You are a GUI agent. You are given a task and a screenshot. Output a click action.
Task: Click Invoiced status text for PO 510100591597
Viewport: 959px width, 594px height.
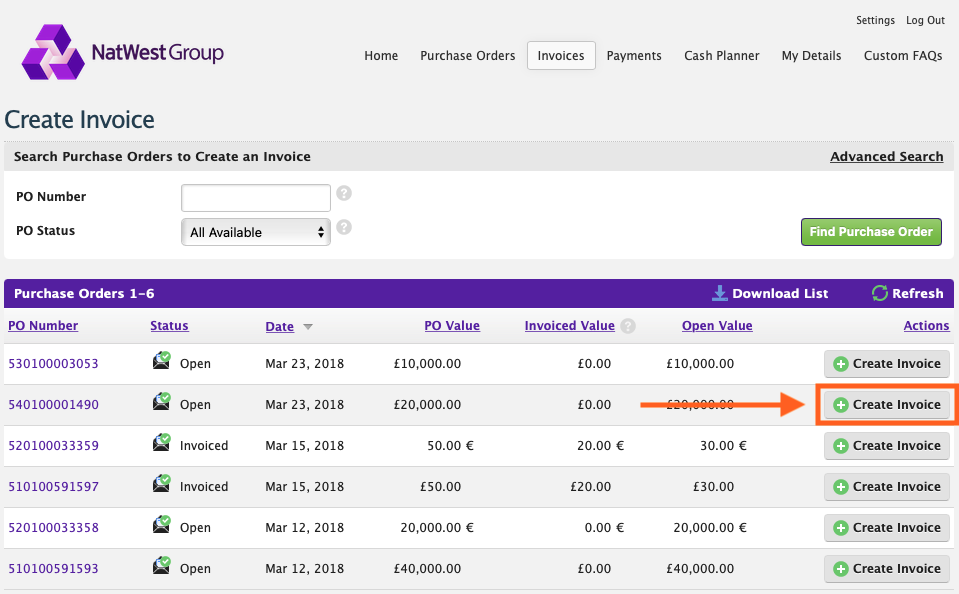click(204, 487)
